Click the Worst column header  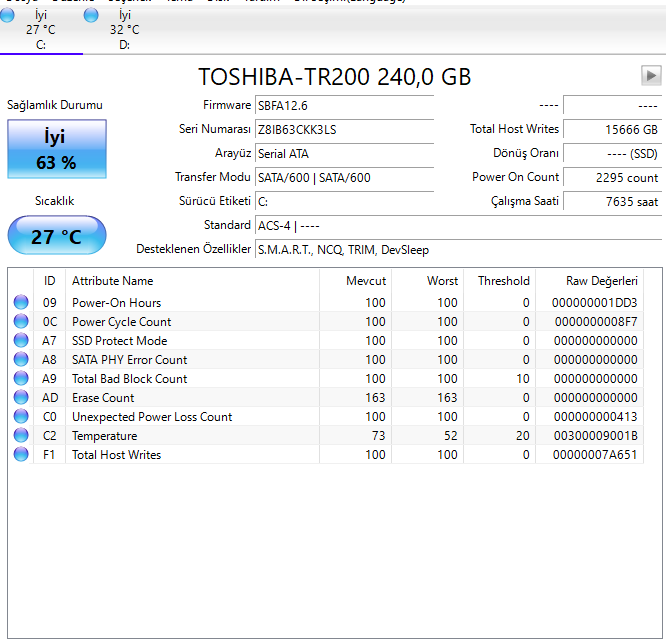427,281
